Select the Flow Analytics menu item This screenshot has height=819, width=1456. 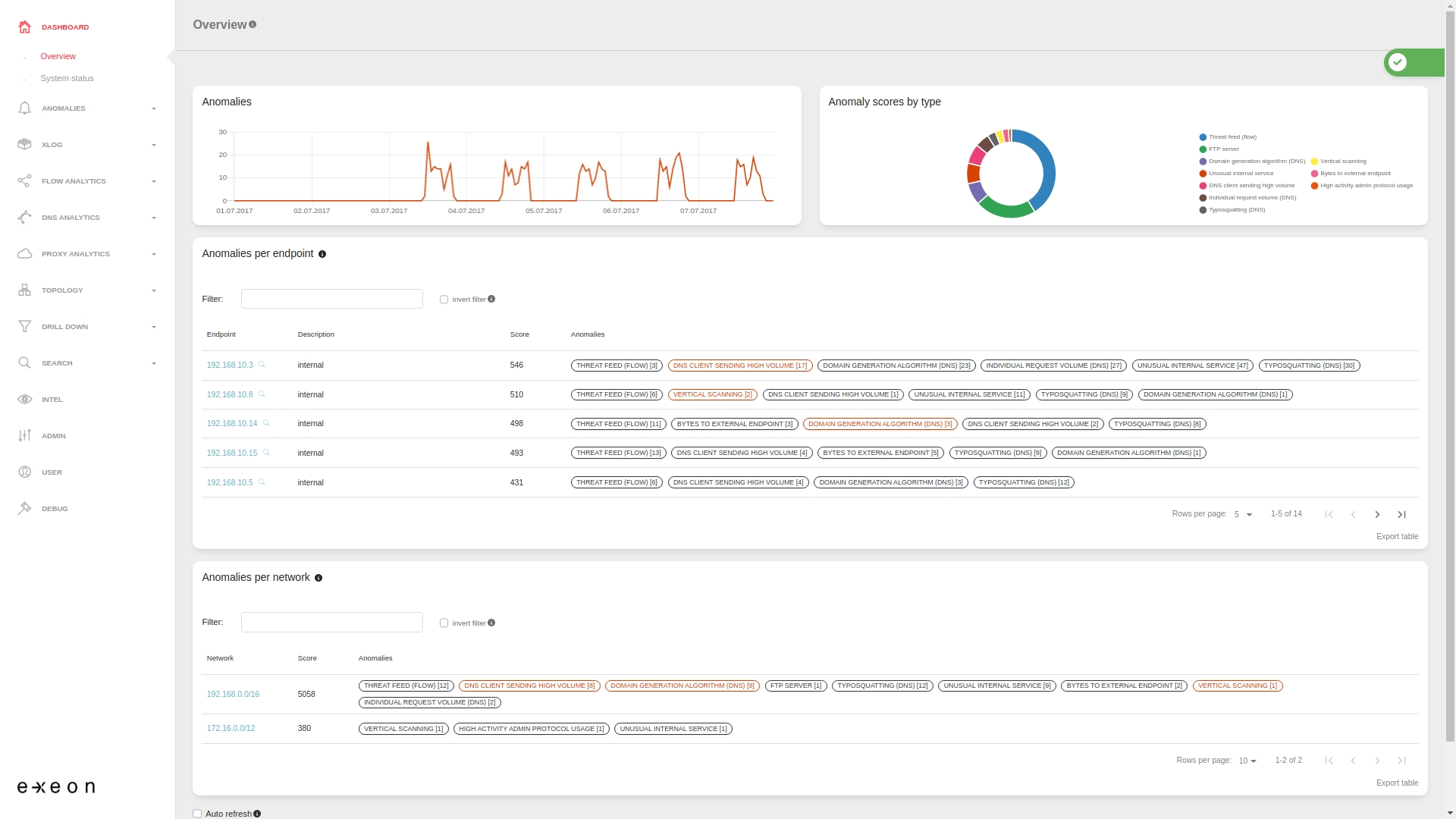[74, 181]
